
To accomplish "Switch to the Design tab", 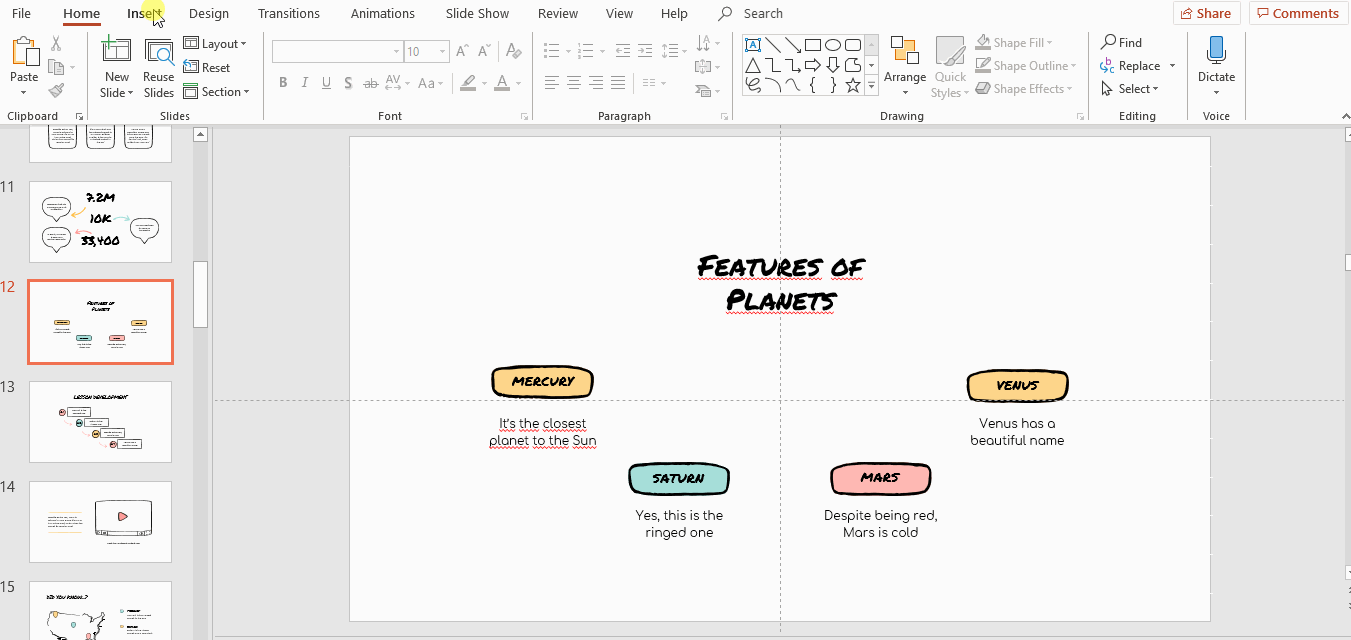I will (x=208, y=13).
